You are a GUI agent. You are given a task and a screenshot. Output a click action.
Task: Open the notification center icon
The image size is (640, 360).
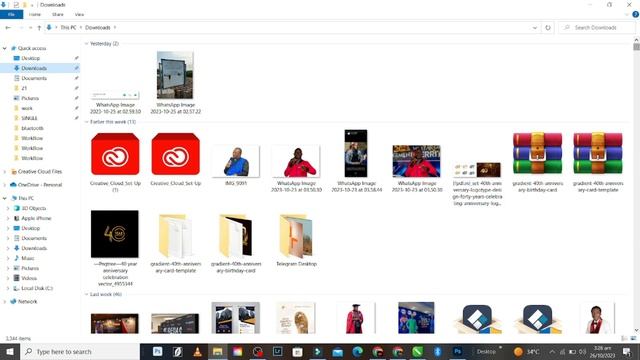(627, 351)
